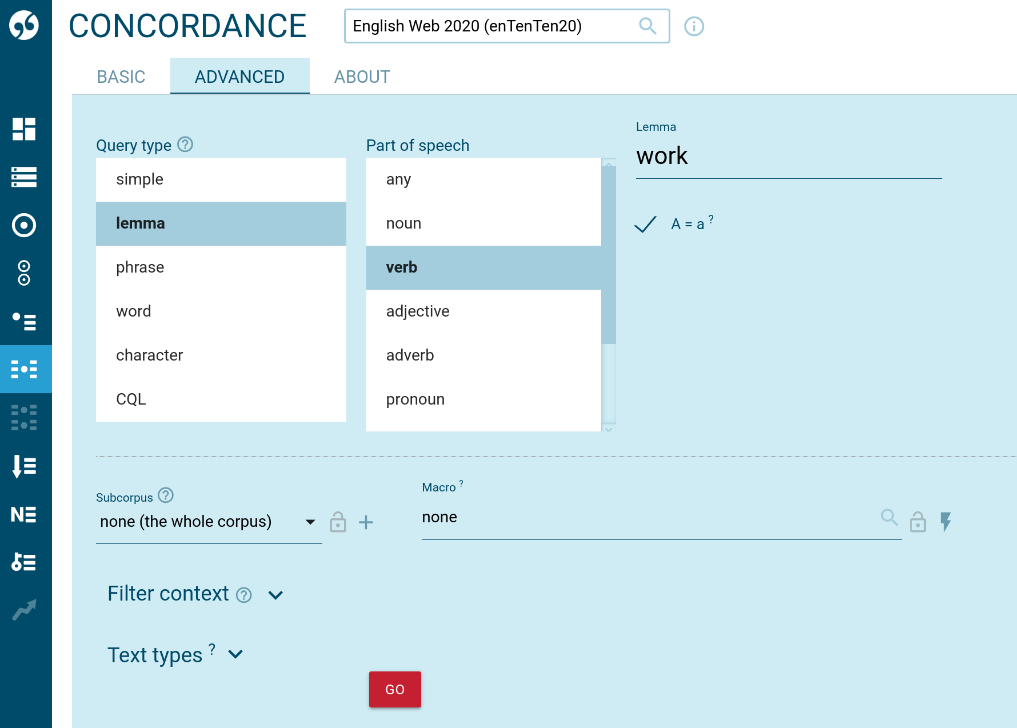Image resolution: width=1017 pixels, height=728 pixels.
Task: Open the N-grams tool in sidebar
Action: tap(25, 513)
